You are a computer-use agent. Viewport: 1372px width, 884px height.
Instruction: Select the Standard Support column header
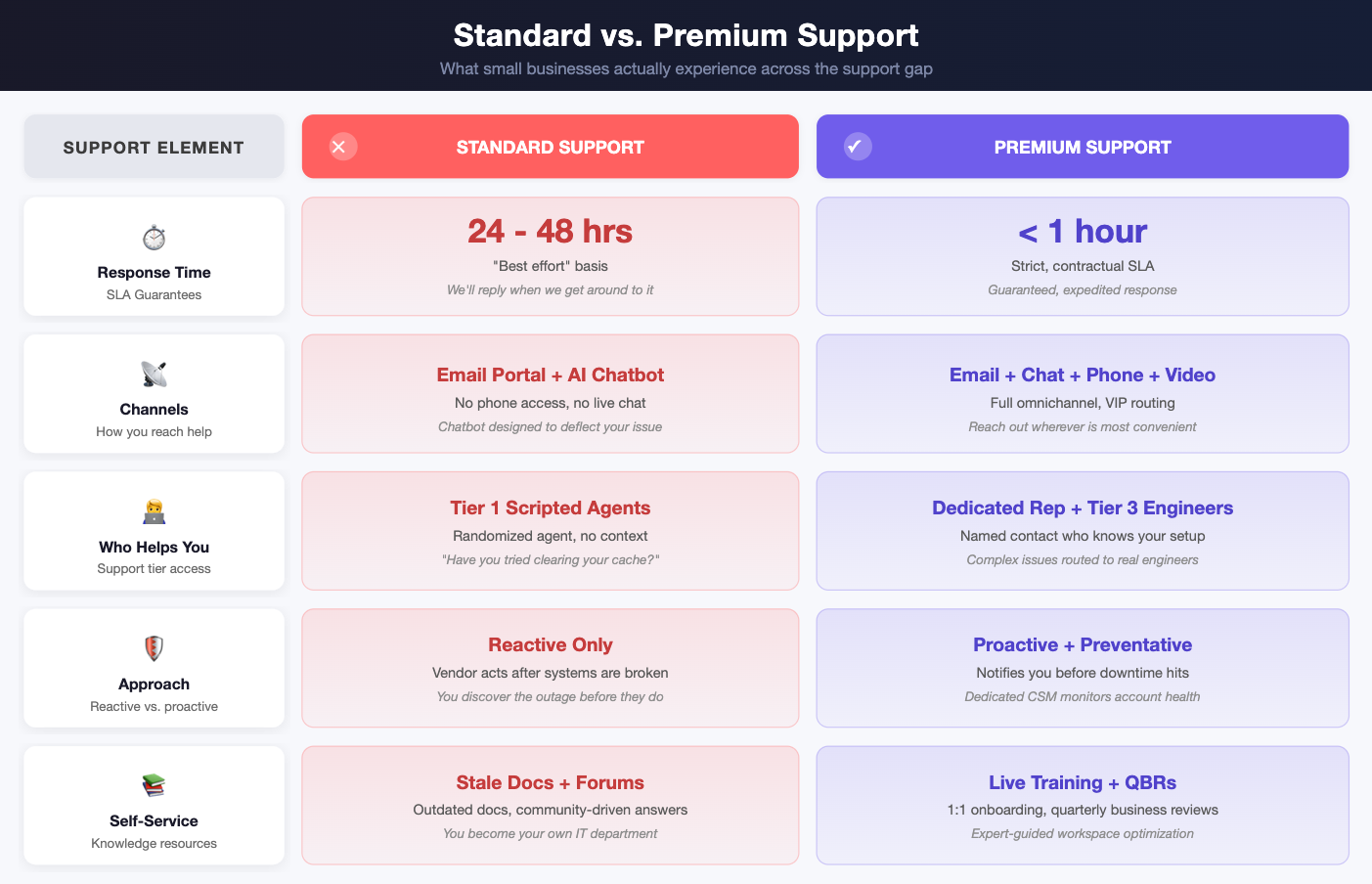[x=550, y=147]
